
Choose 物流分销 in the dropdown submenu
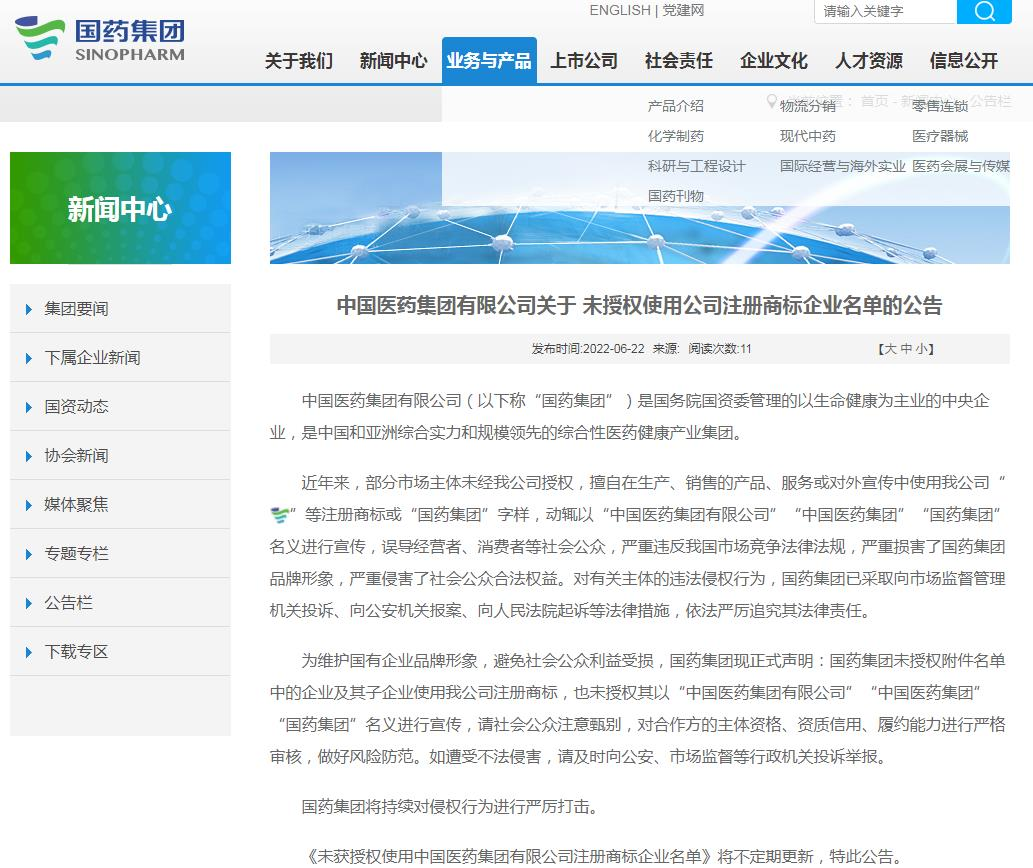pos(808,106)
